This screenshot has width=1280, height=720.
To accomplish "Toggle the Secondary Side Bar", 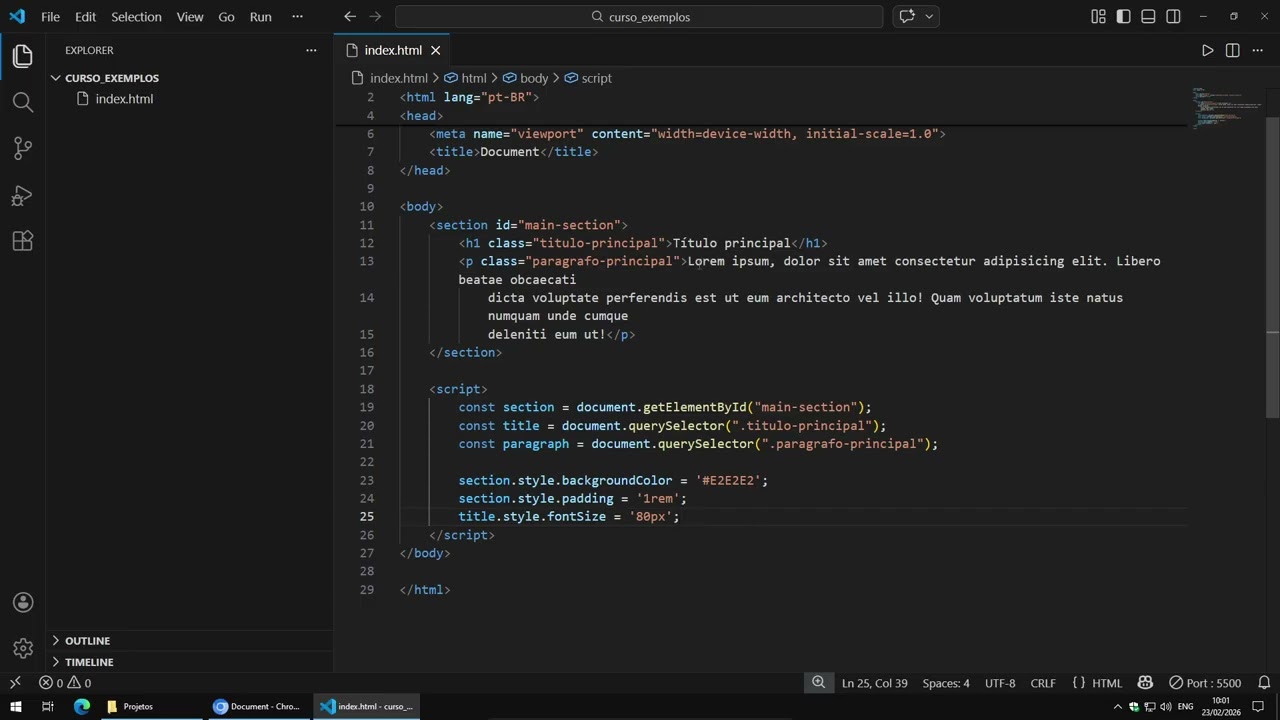I will click(x=1173, y=16).
